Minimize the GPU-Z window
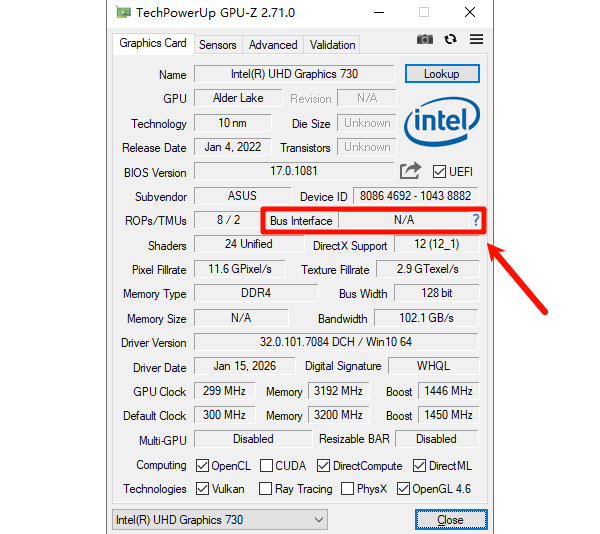Screen dimensions: 600x534 click(379, 13)
